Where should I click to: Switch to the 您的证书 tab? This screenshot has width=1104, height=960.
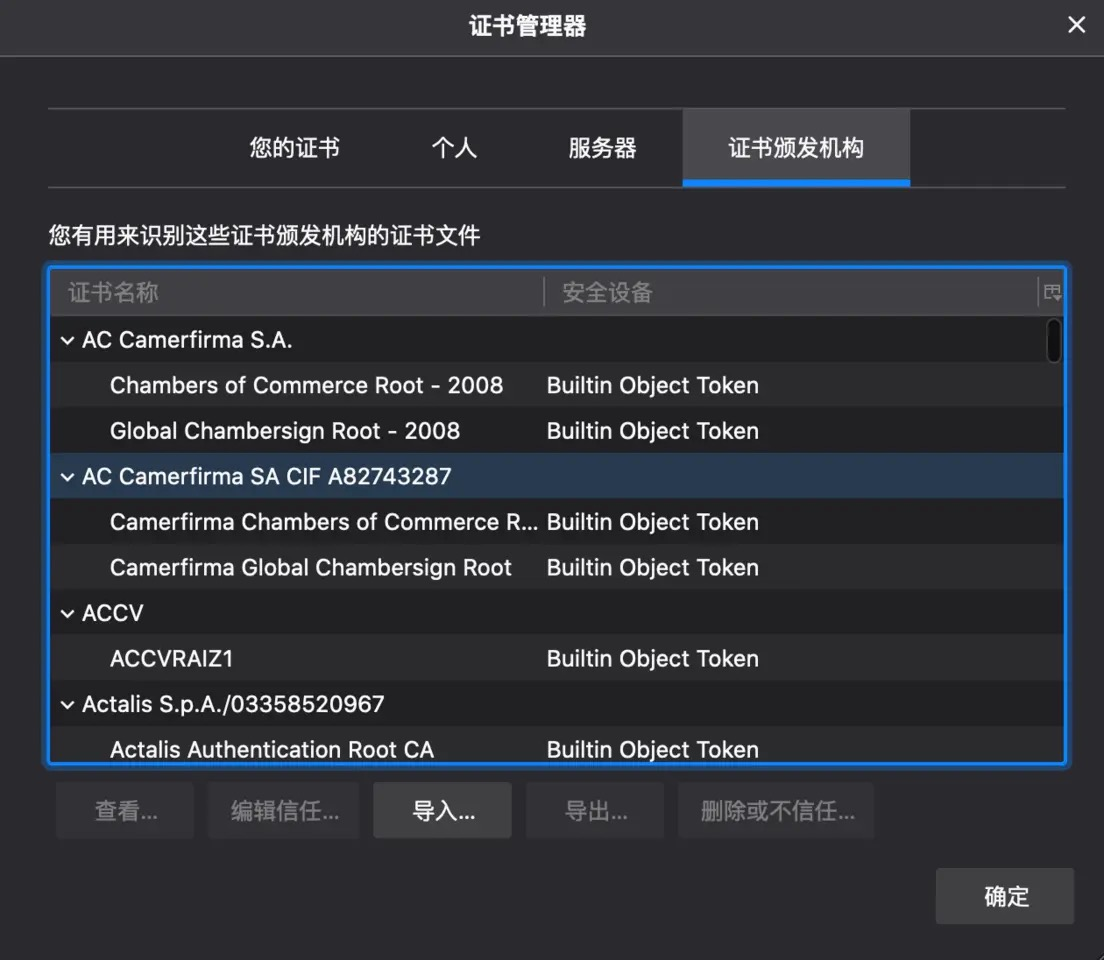294,148
